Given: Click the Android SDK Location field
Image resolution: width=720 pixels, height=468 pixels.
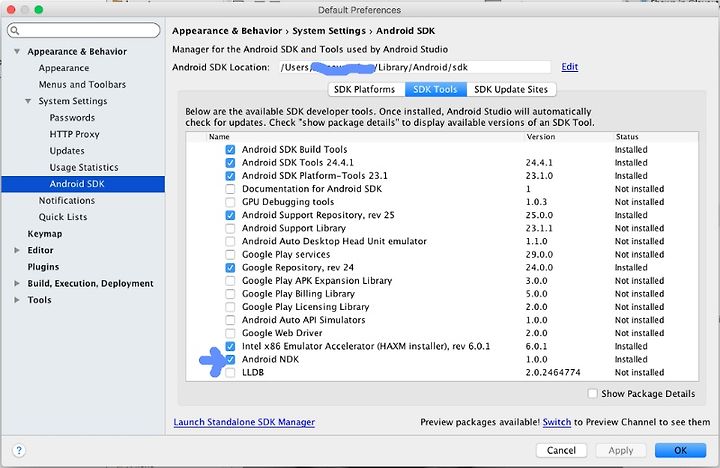Looking at the screenshot, I should point(415,68).
